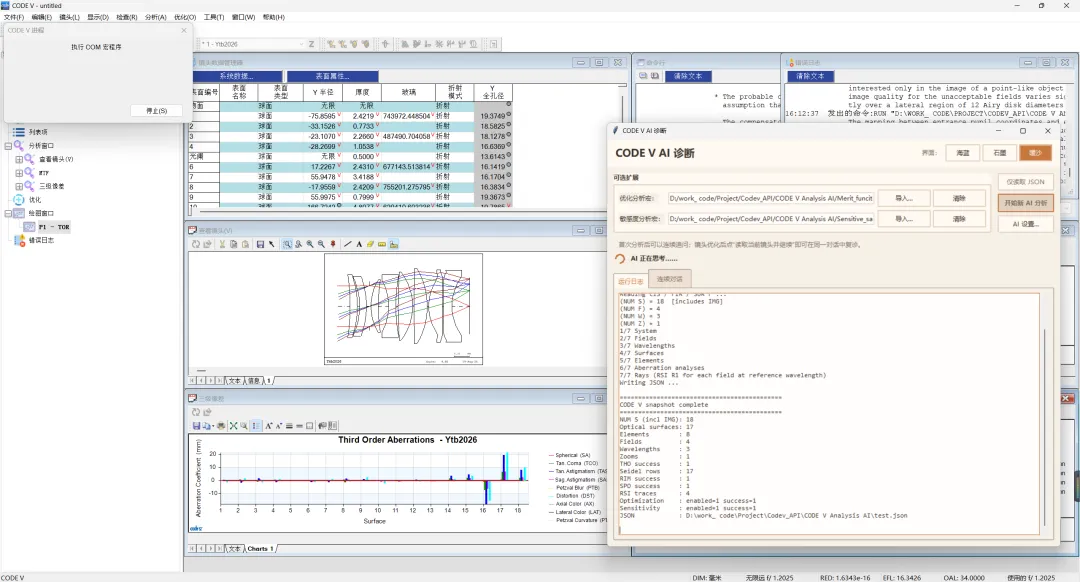Click refresh icon in lens view window
This screenshot has width=1080, height=582.
[196, 245]
